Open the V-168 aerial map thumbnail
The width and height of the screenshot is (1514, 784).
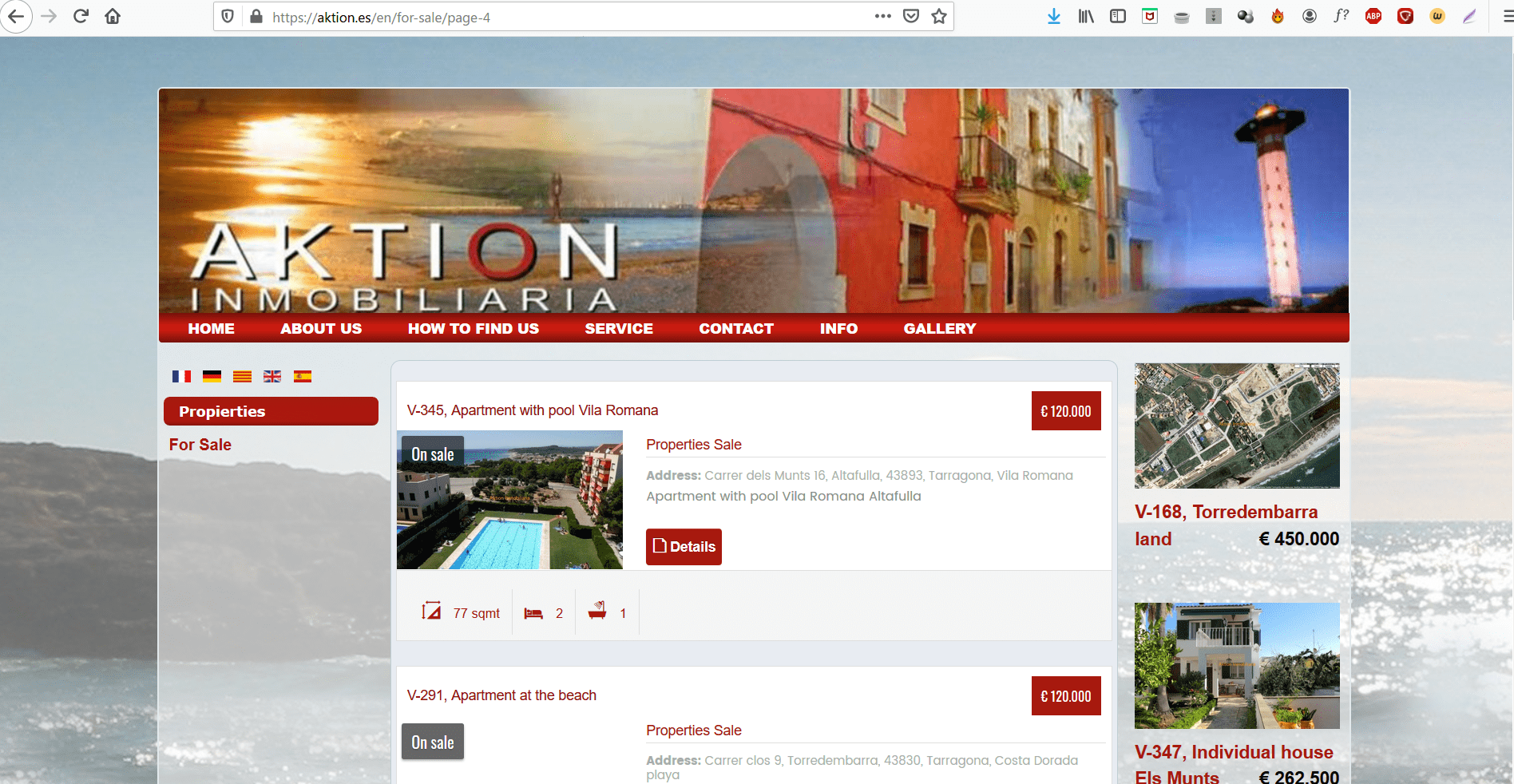coord(1237,426)
